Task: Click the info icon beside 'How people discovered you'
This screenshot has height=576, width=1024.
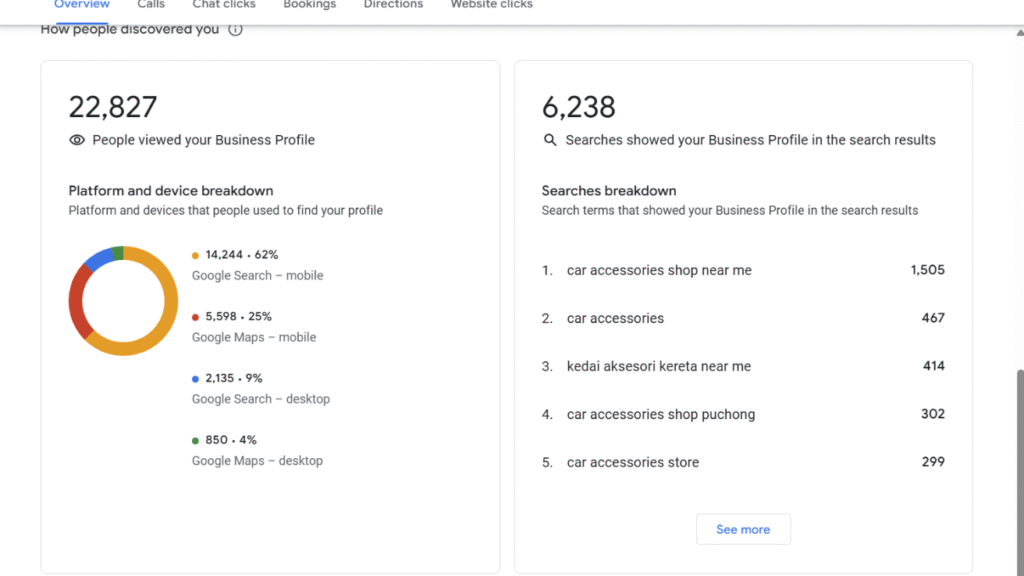Action: pos(235,30)
